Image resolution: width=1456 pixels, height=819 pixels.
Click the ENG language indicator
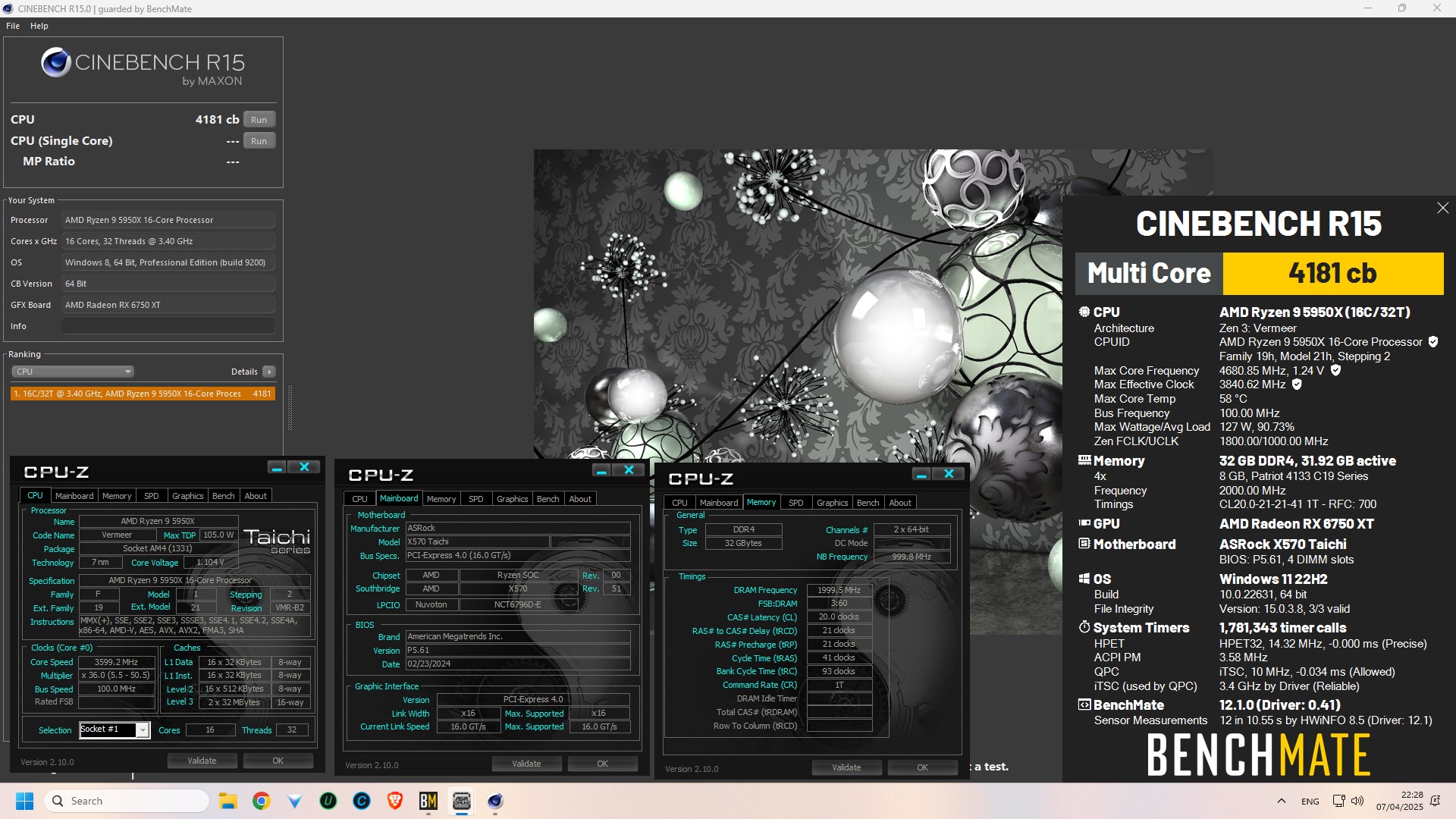pyautogui.click(x=1310, y=802)
